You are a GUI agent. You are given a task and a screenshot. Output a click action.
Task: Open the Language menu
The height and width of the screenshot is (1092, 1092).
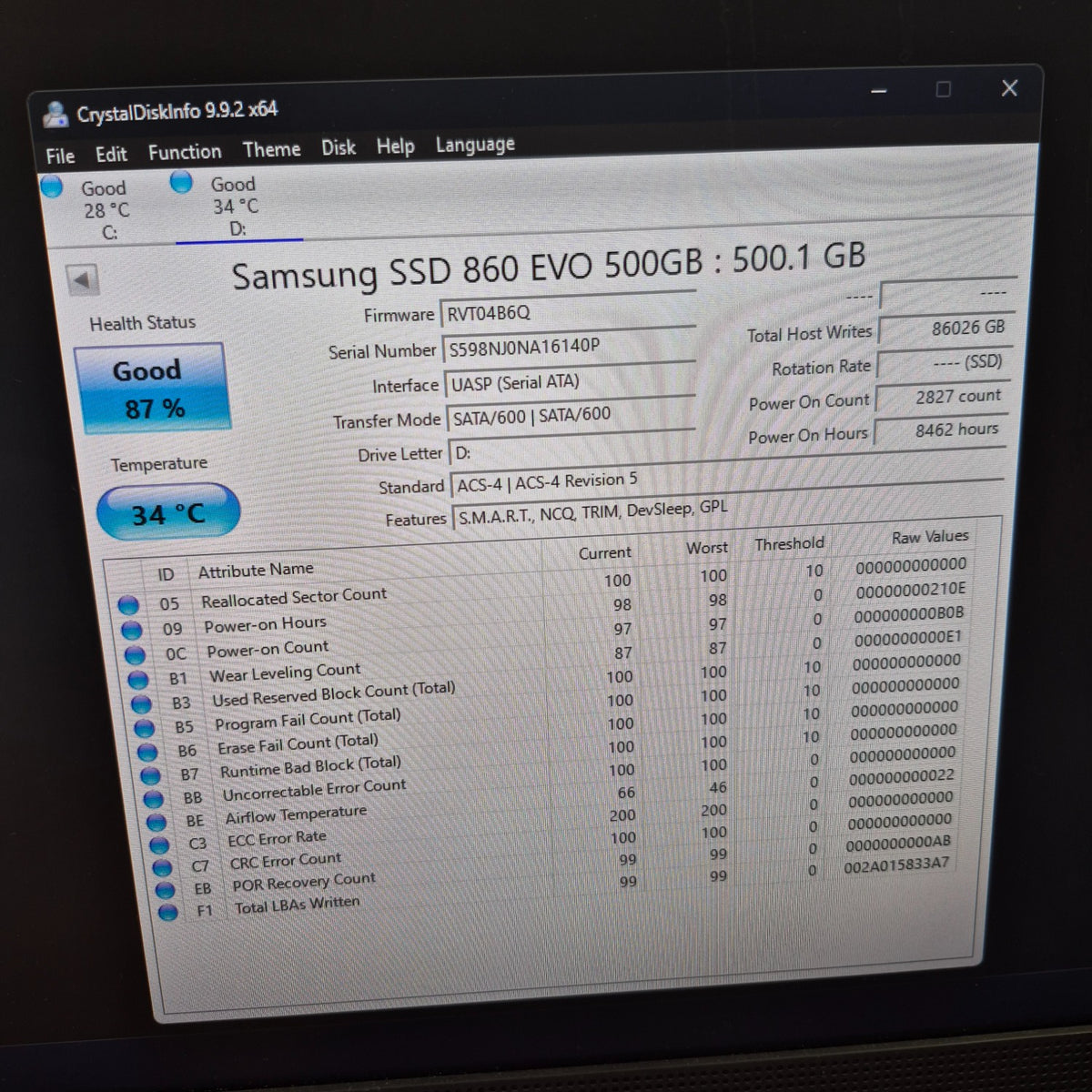coord(475,144)
